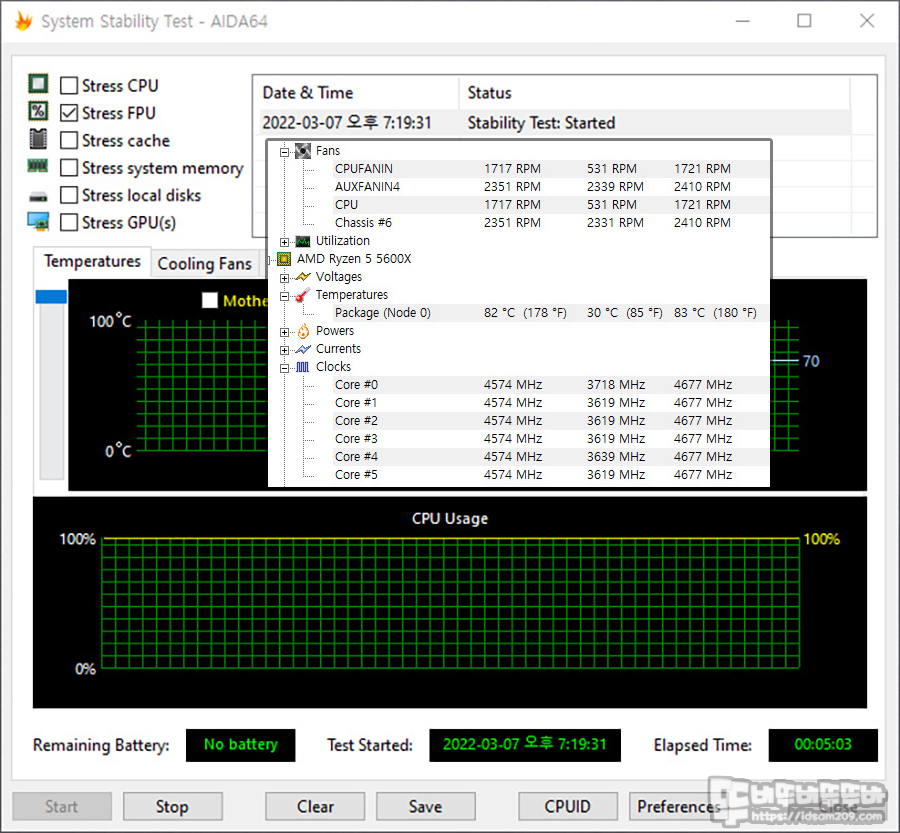Open the CPUID panel button
Screen dimensions: 900x833
(568, 807)
